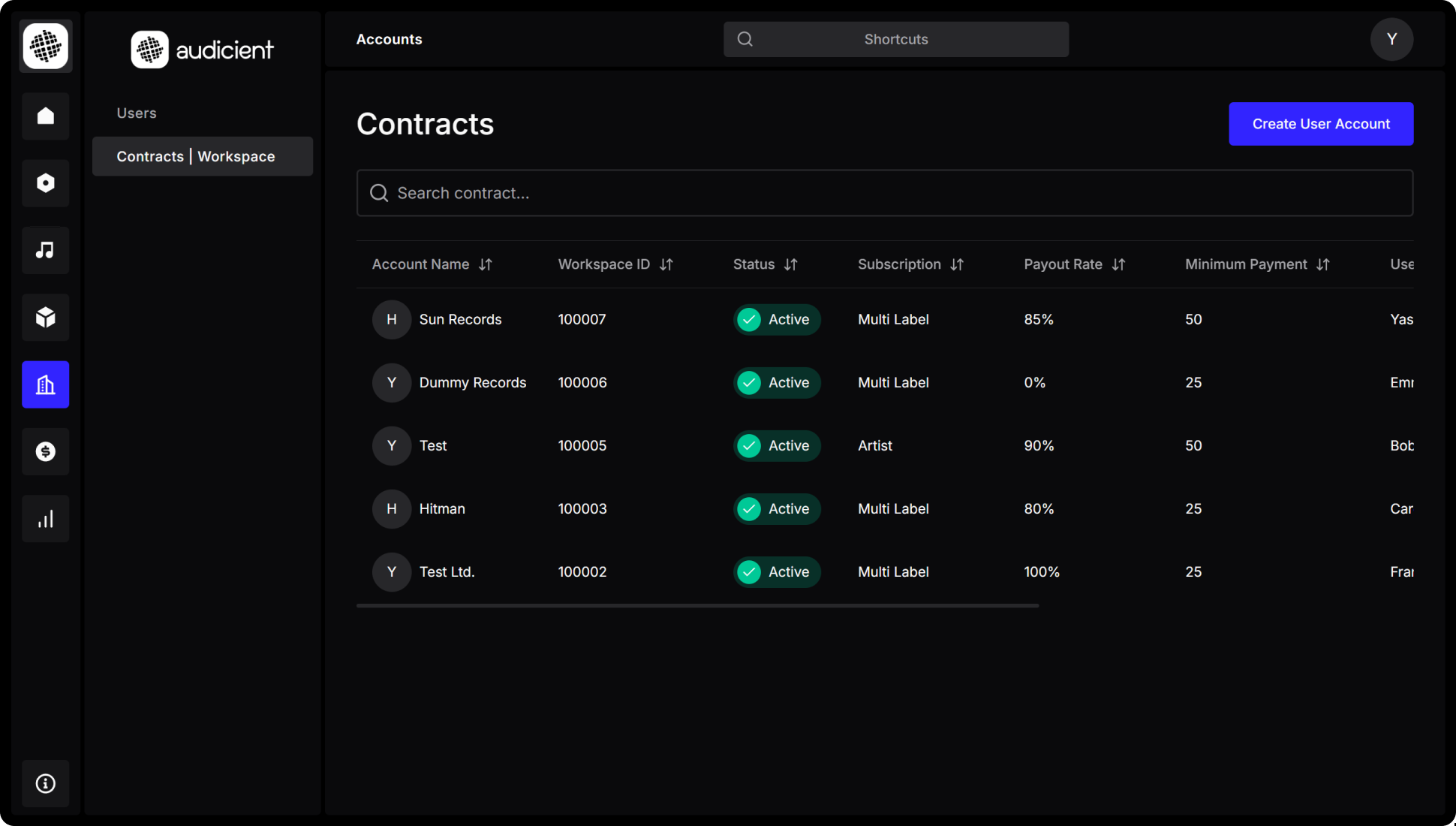Select the hexagon settings icon in sidebar

point(45,182)
